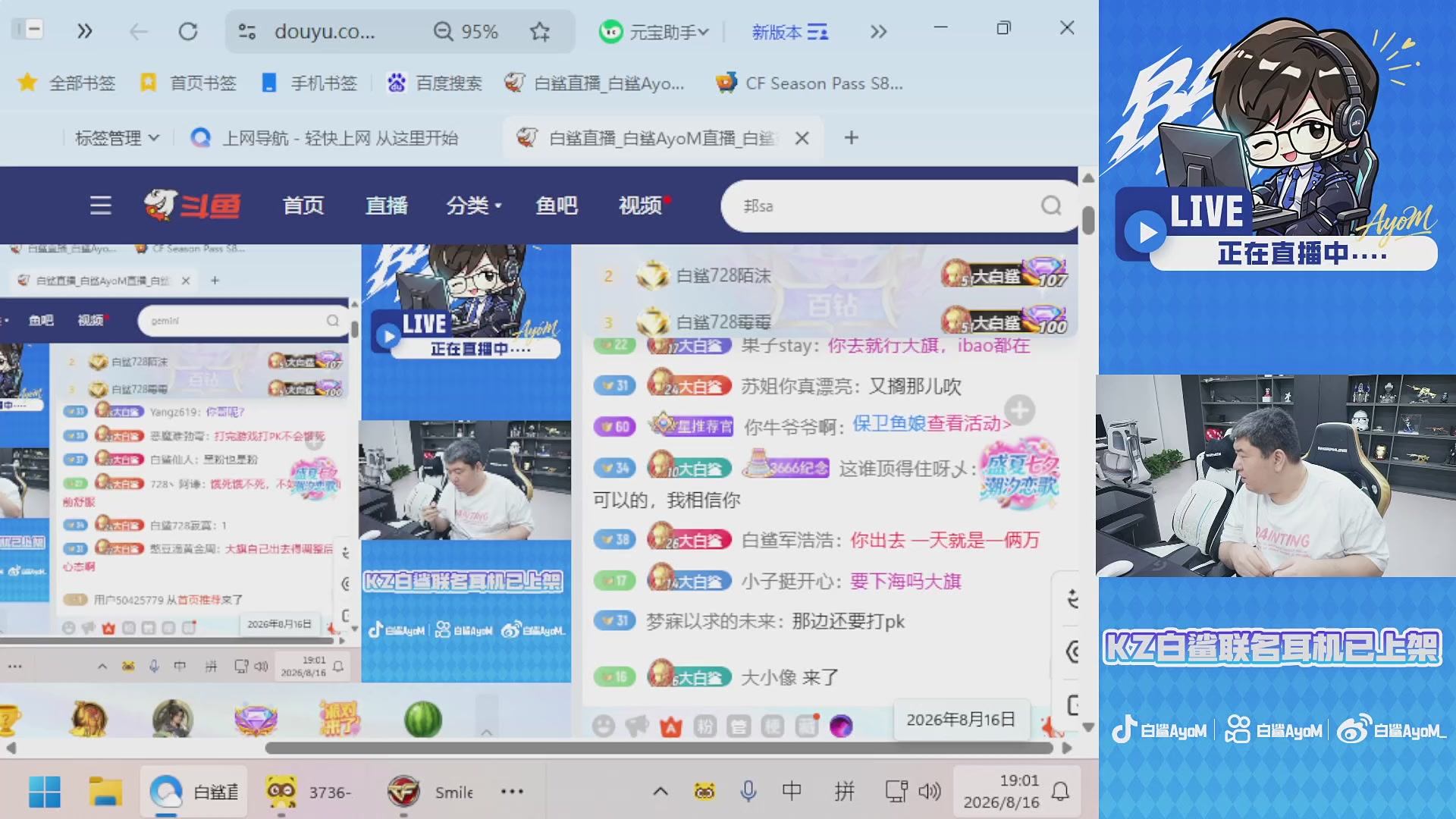Click the purple orb icon in chat toolbar
This screenshot has width=1456, height=819.
[841, 726]
